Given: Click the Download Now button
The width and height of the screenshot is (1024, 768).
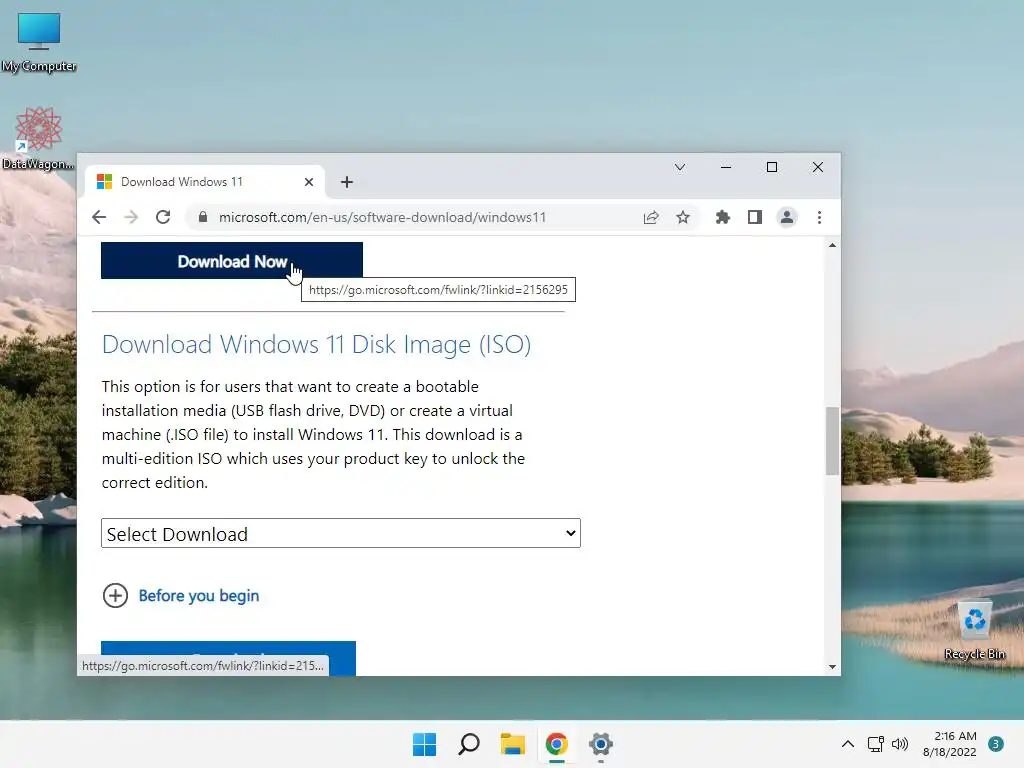Looking at the screenshot, I should coord(232,261).
